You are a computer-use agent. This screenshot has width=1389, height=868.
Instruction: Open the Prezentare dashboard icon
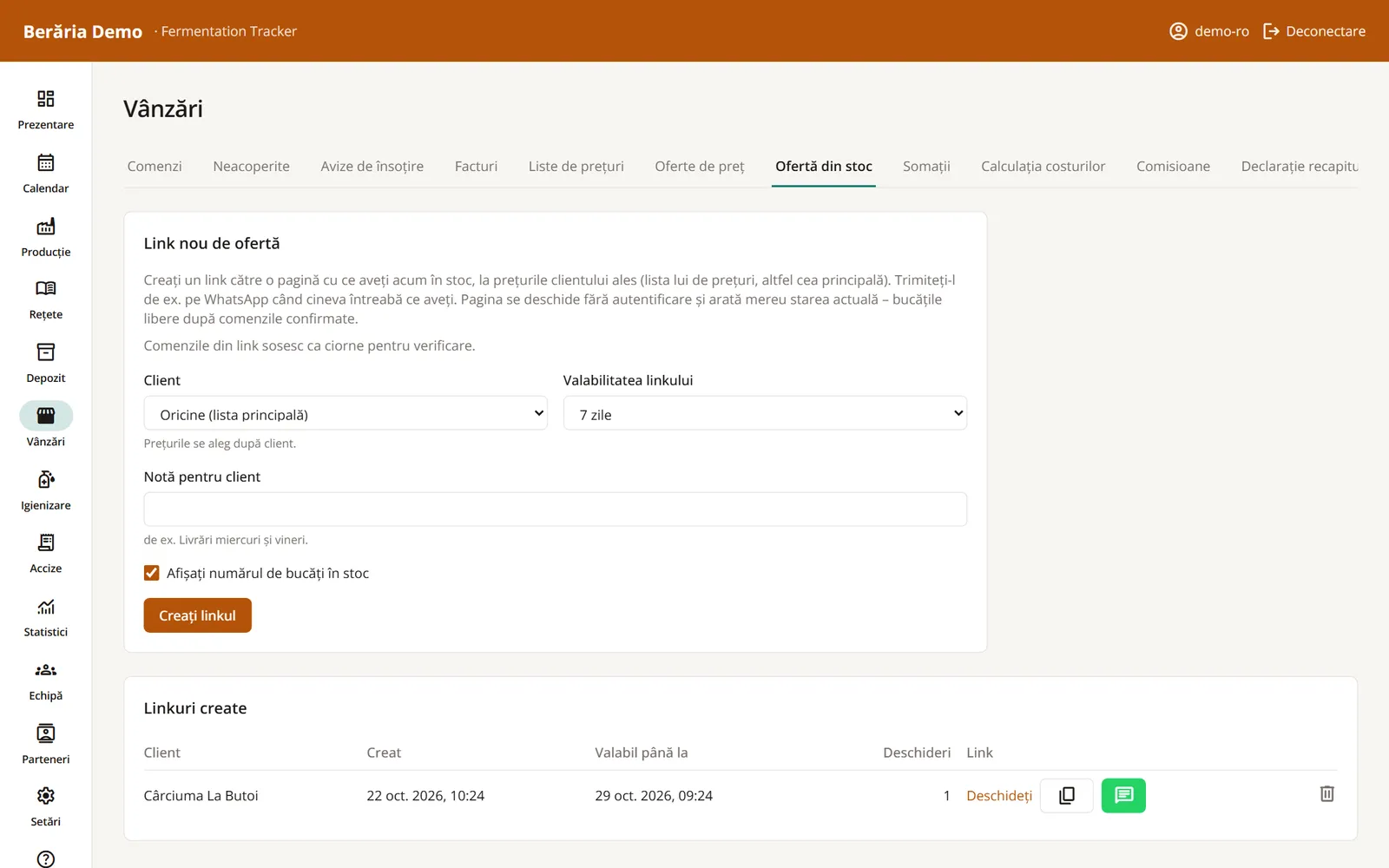coord(46,99)
